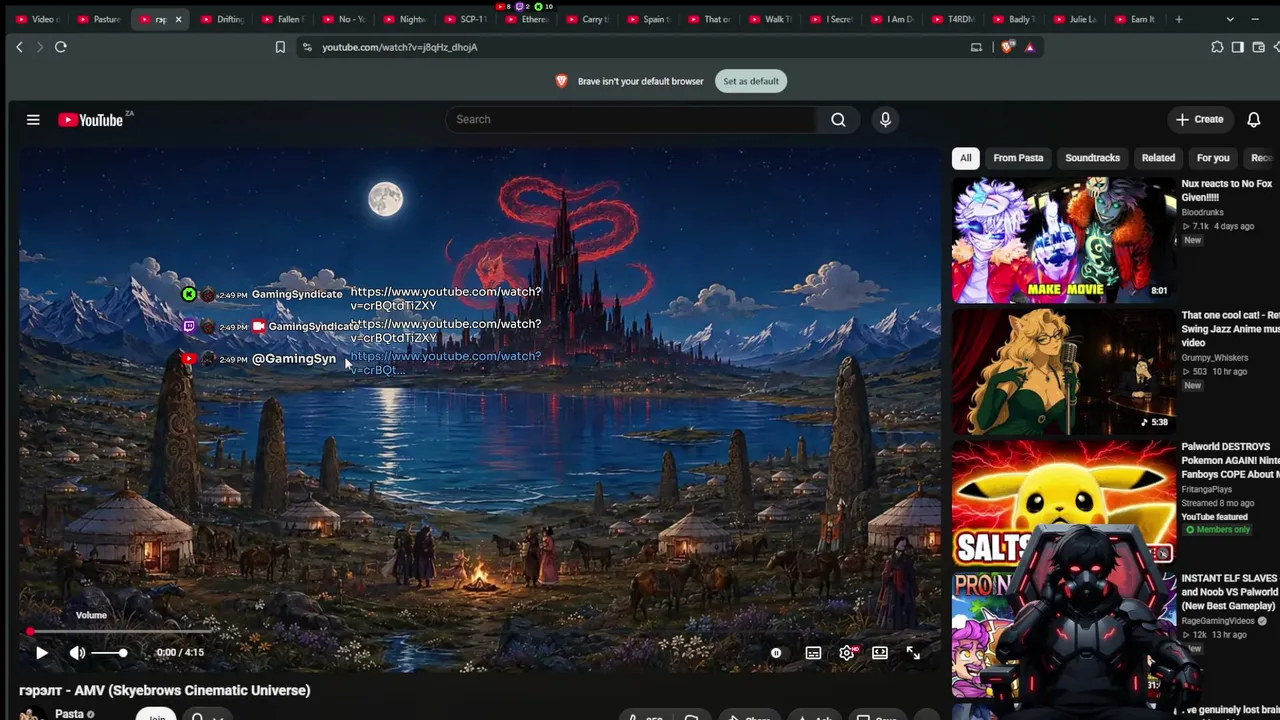Open the "Nux reacts to No Fox Given" thumbnail
Screen dimensions: 1280x720
[1063, 240]
